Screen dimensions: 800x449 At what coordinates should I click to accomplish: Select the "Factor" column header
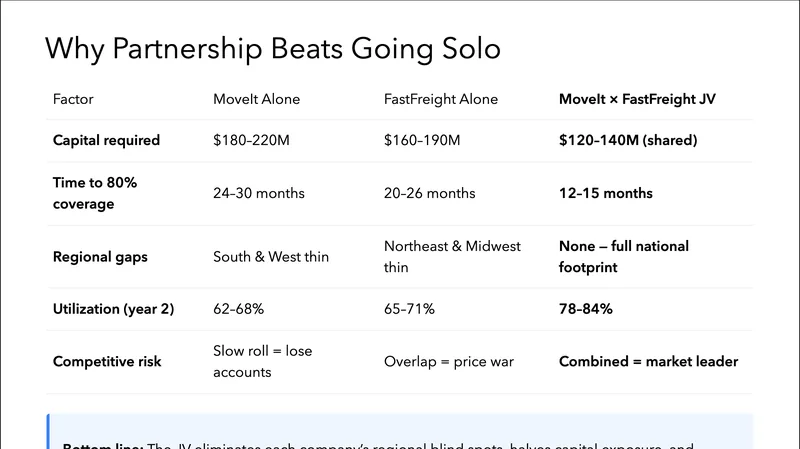pyautogui.click(x=73, y=100)
